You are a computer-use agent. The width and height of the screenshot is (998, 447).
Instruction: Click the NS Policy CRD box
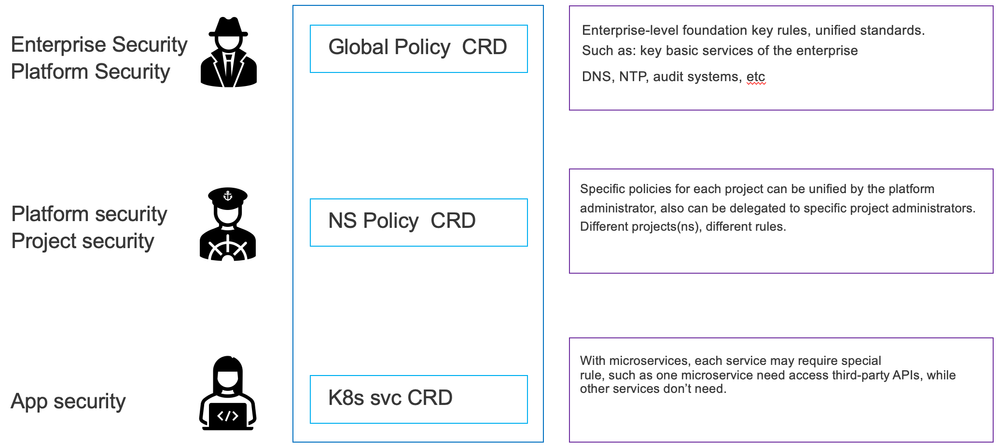[418, 221]
